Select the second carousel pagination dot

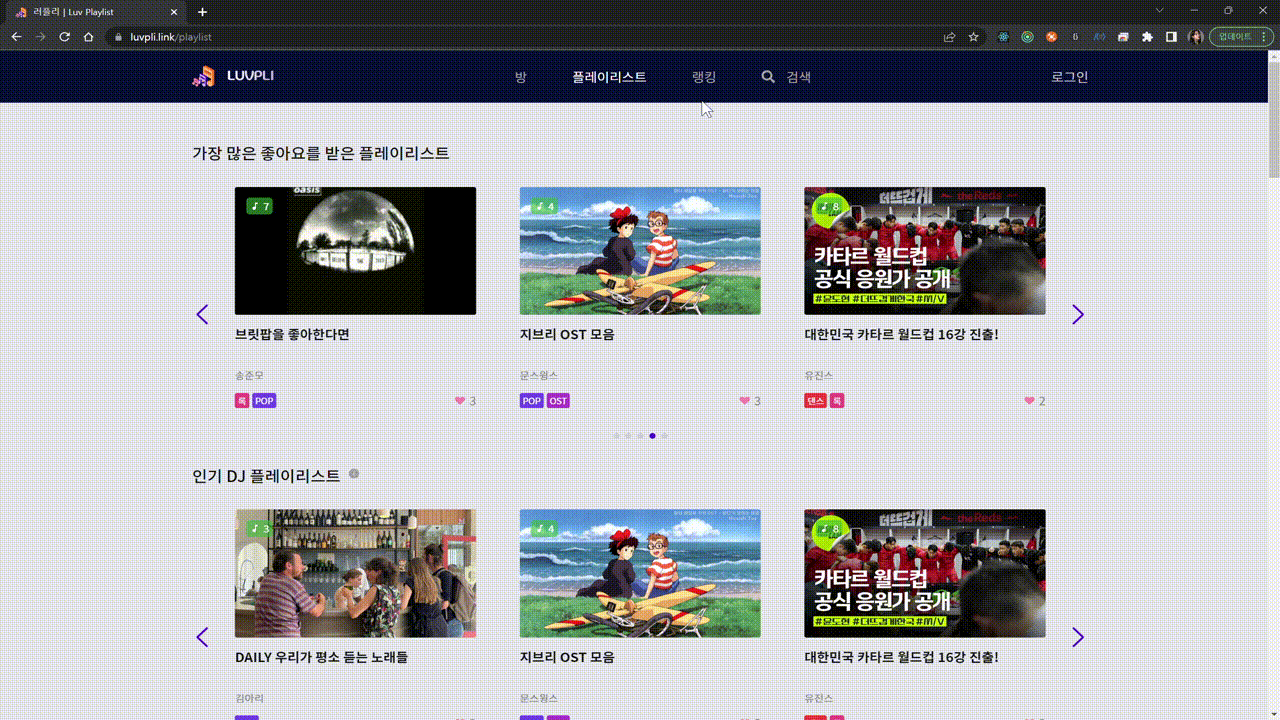[628, 436]
